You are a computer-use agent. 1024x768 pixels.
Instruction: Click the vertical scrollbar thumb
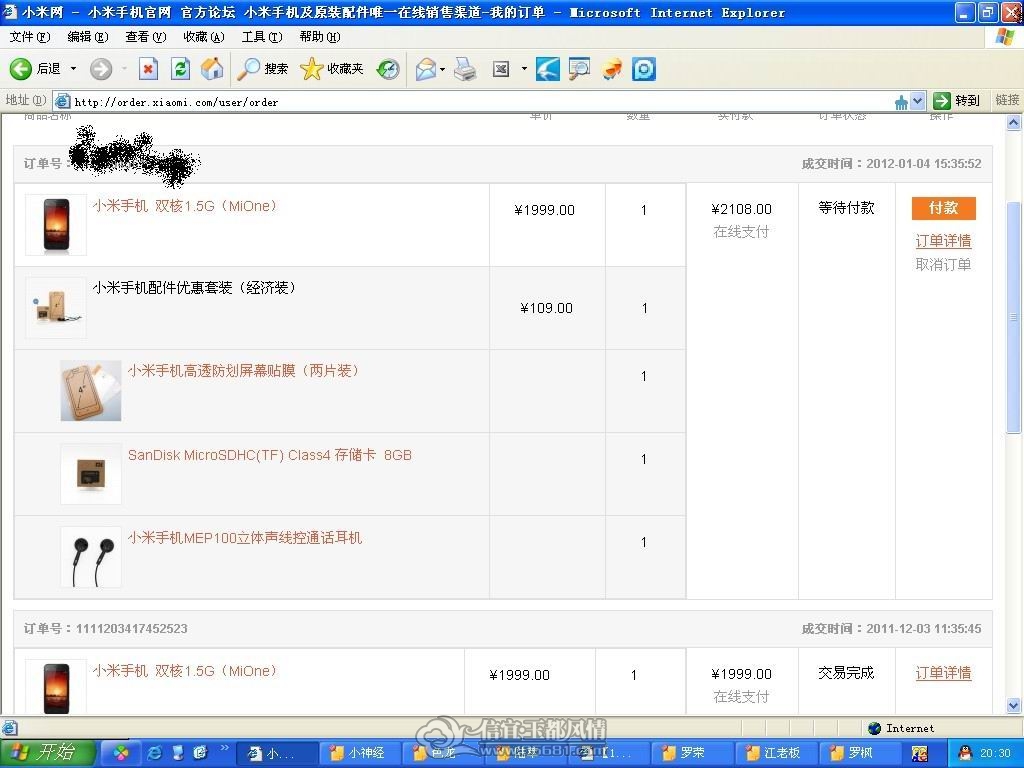(x=1014, y=317)
